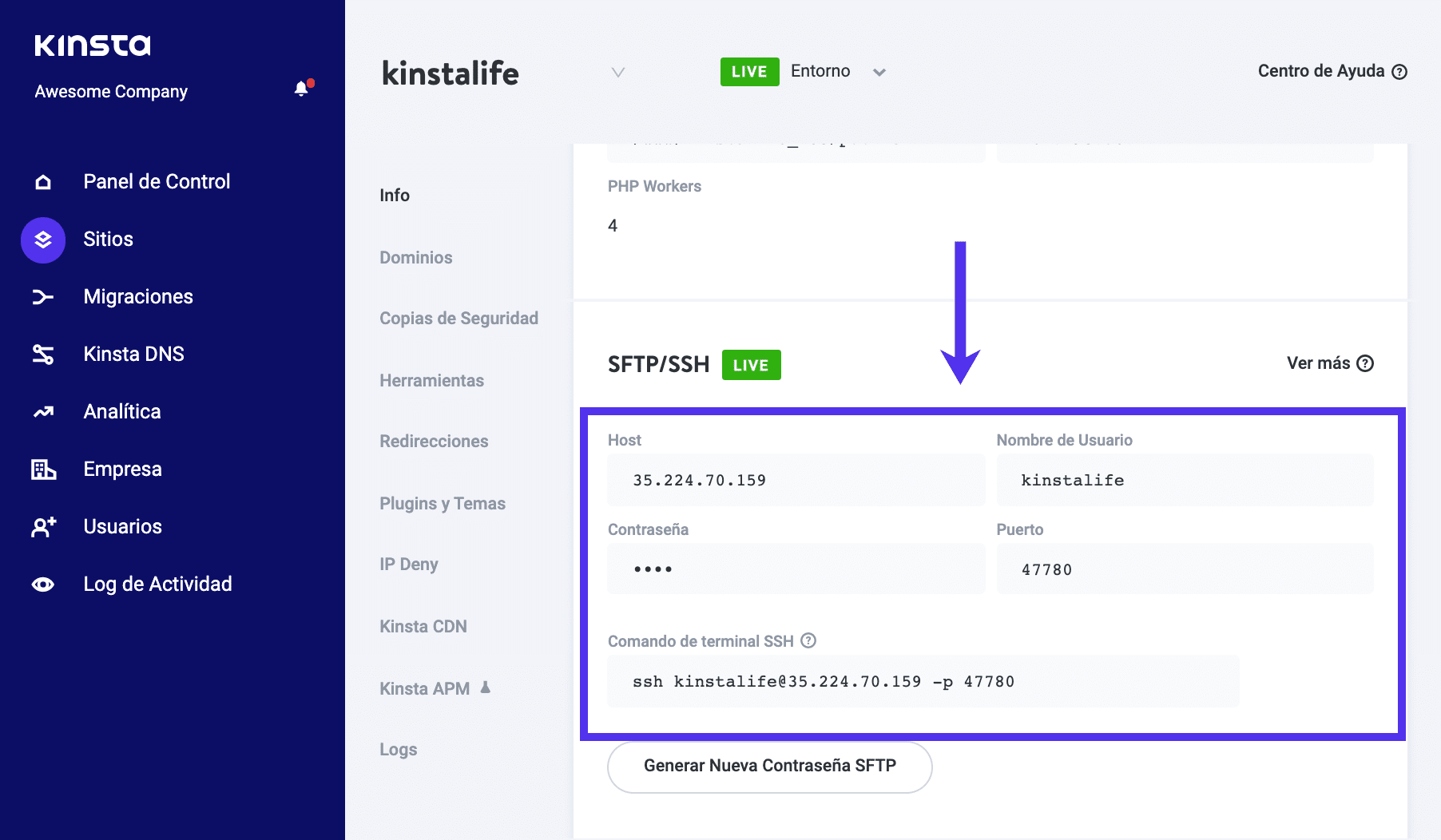This screenshot has height=840, width=1441.
Task: Click the SSH terminal command field
Action: click(x=923, y=682)
